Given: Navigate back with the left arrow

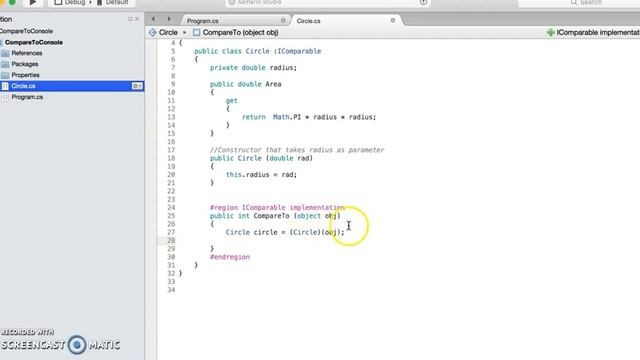Looking at the screenshot, I should pyautogui.click(x=153, y=19).
